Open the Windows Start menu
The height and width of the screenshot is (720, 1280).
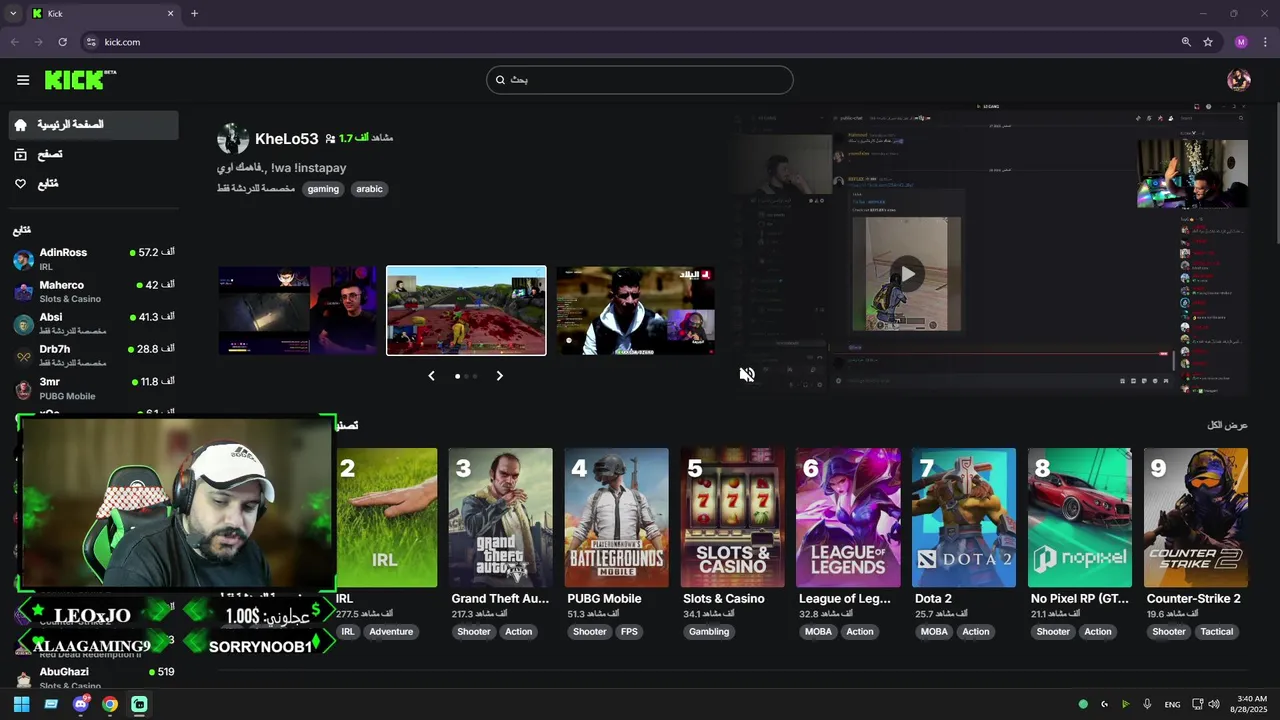(21, 704)
